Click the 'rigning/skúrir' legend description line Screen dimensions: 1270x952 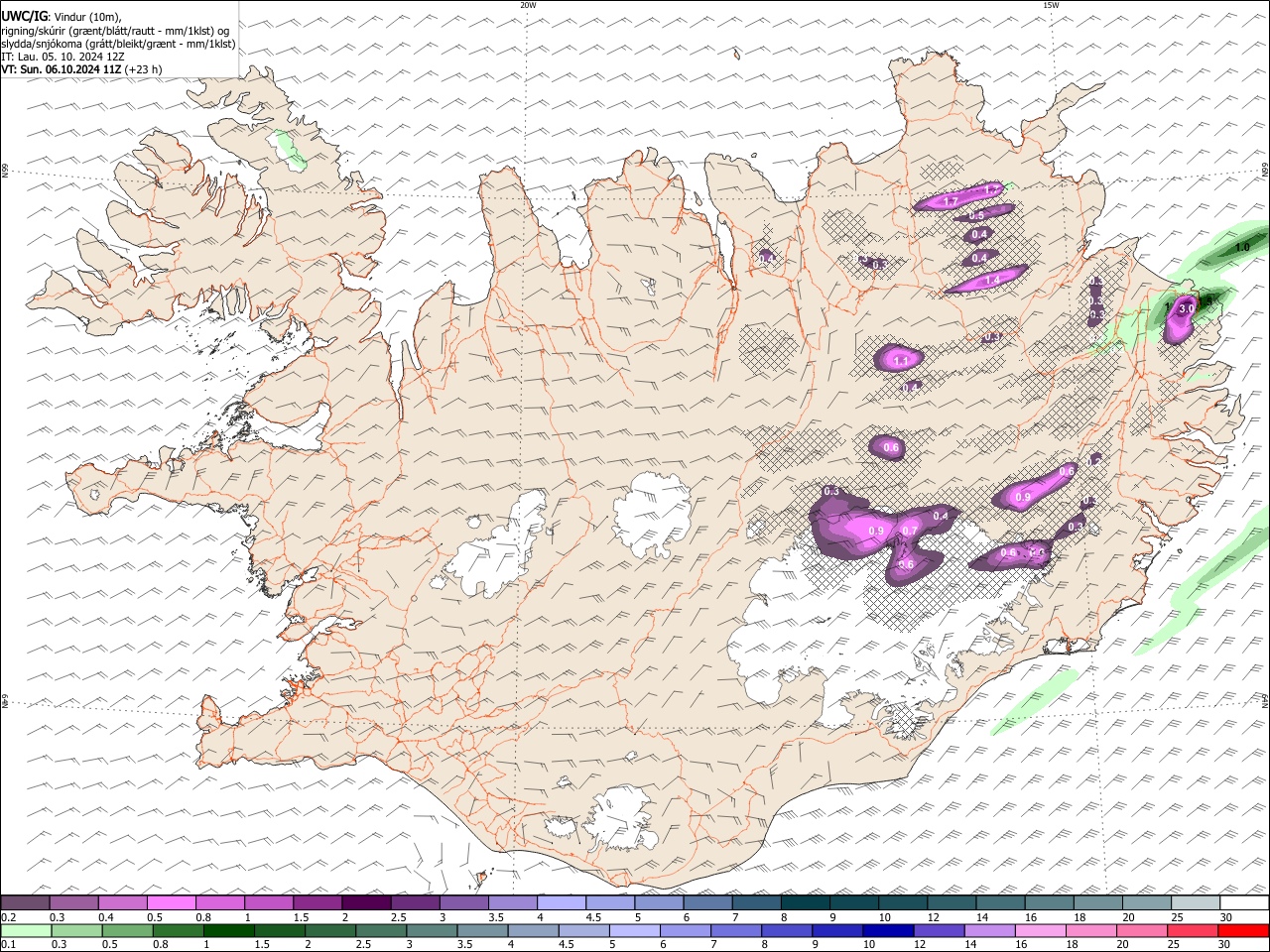114,30
